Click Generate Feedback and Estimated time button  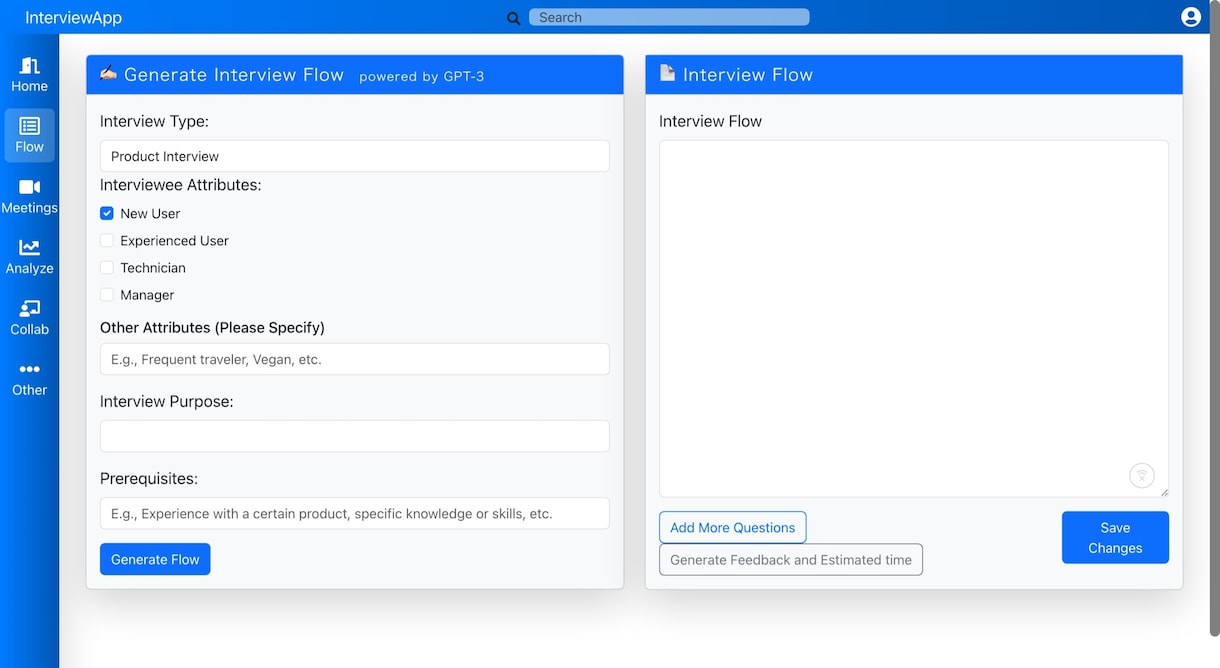point(791,559)
